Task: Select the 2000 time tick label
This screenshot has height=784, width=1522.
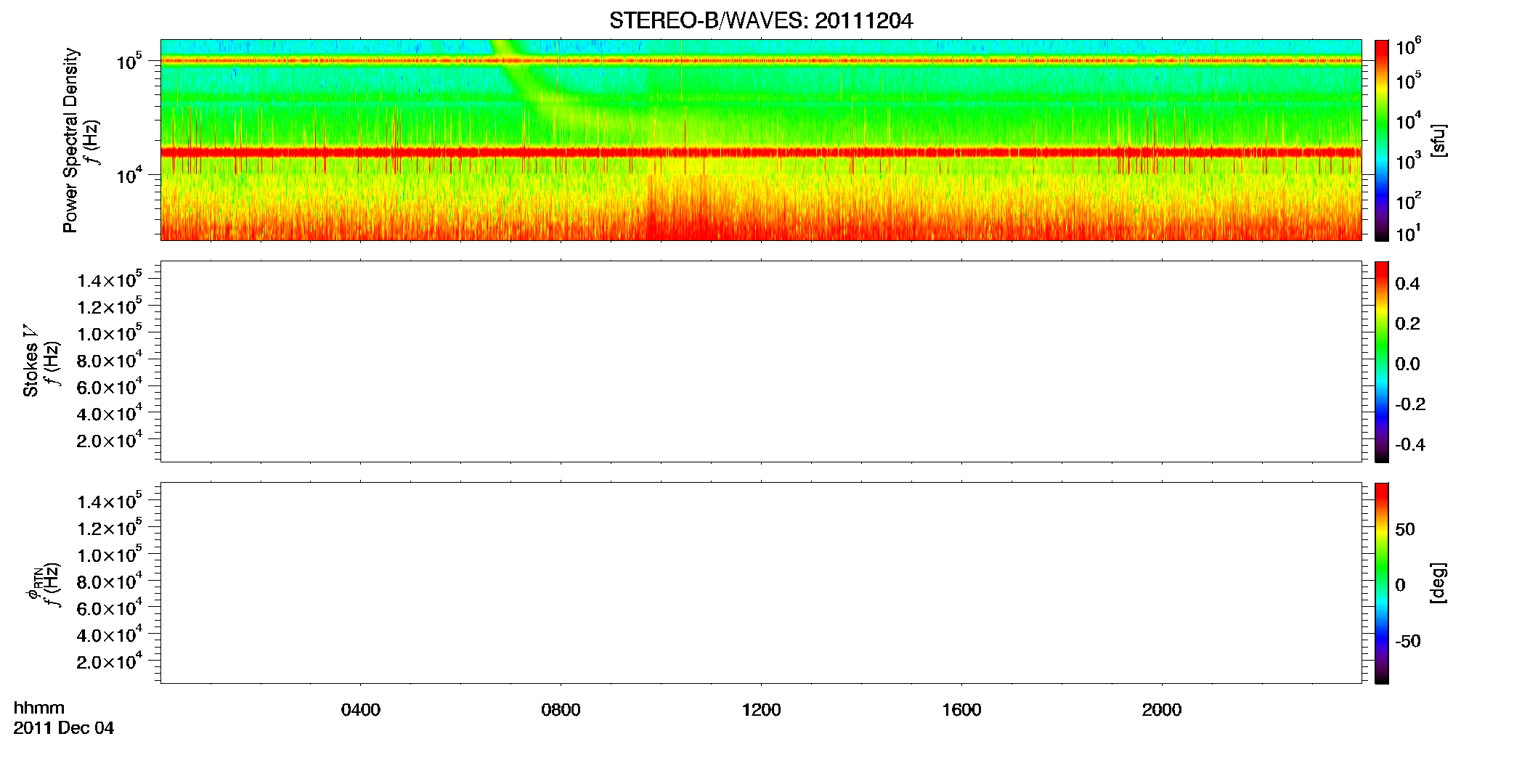Action: (1162, 710)
